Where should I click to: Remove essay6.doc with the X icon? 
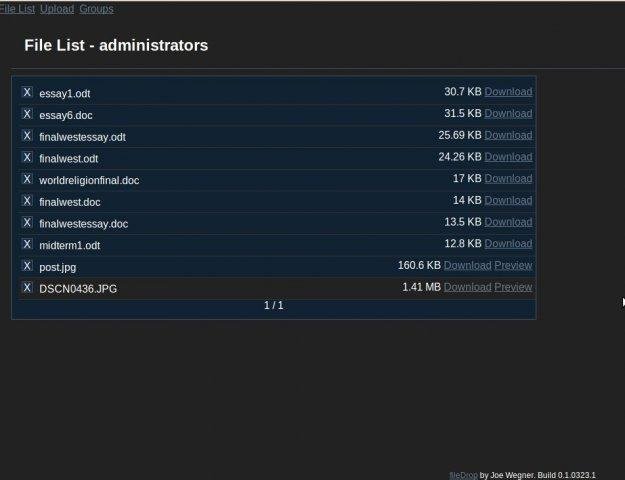pyautogui.click(x=27, y=114)
